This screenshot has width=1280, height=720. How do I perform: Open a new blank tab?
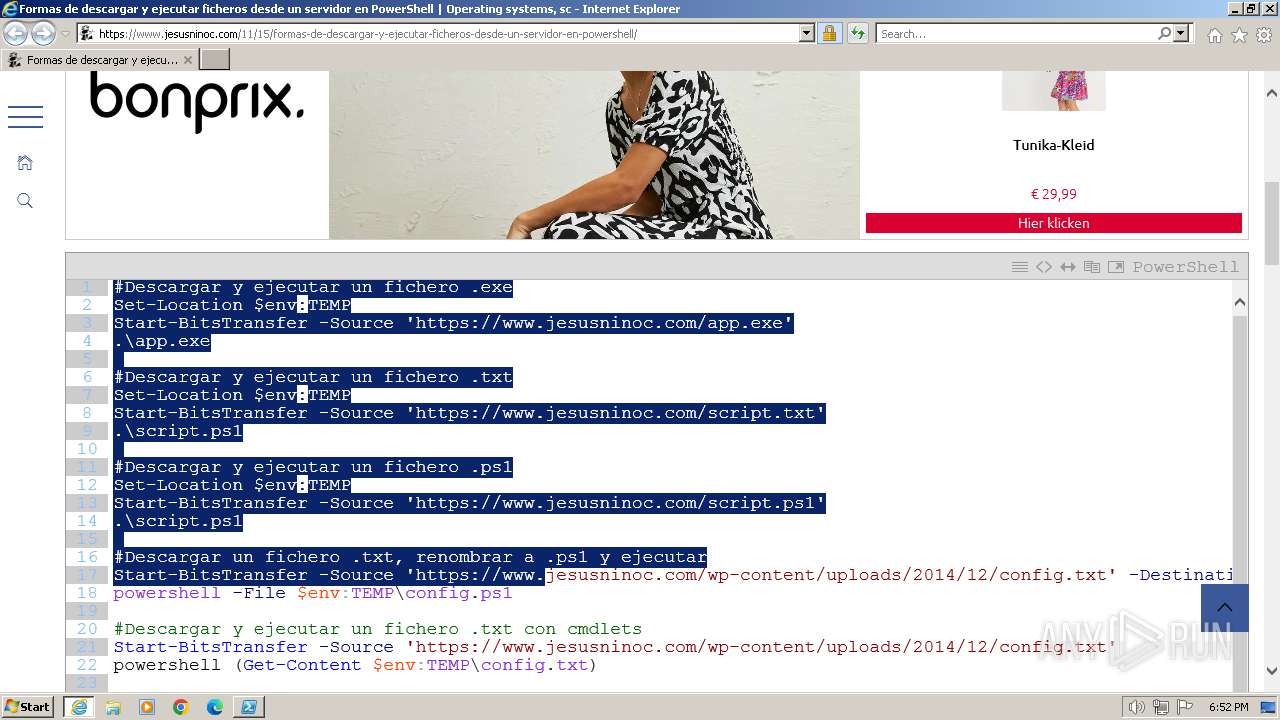[x=215, y=60]
